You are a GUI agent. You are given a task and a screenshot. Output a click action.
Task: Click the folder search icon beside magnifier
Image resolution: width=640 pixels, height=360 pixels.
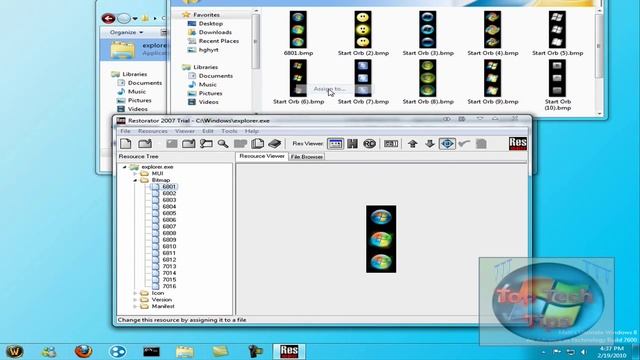coord(206,144)
